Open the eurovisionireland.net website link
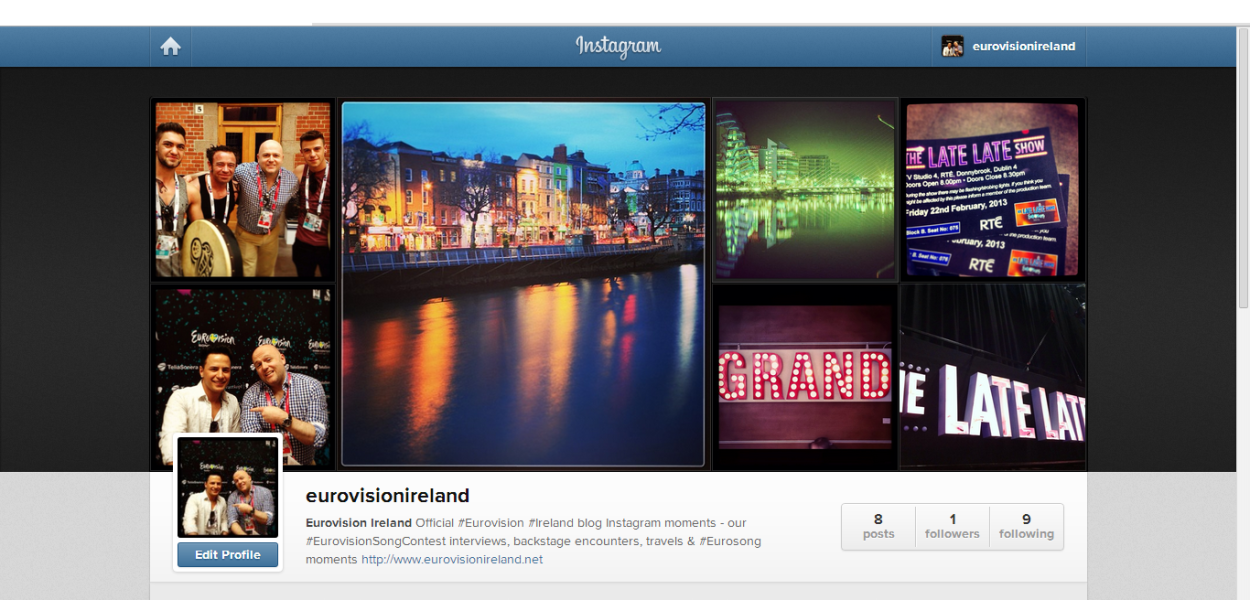1250x600 pixels. pyautogui.click(x=452, y=559)
